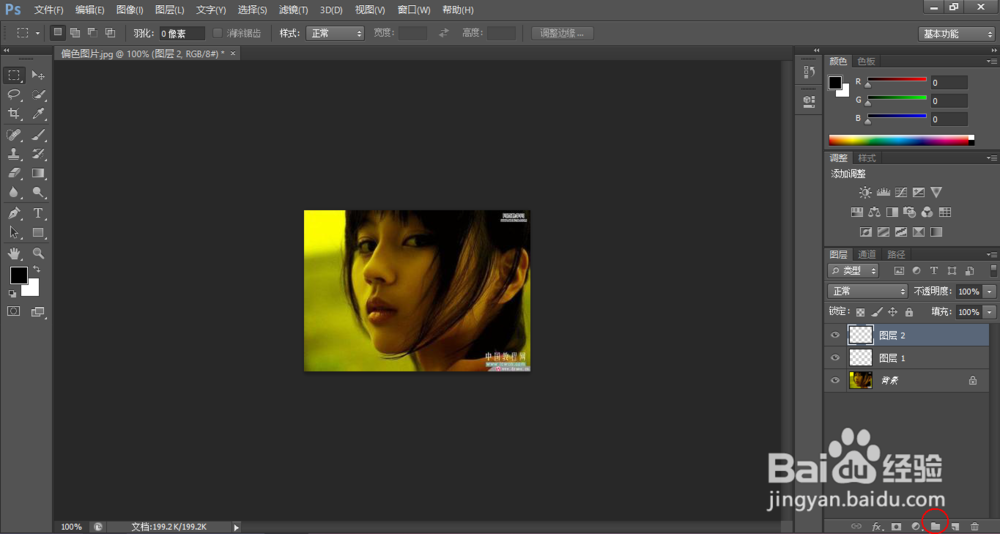Hide the 背景 layer eye icon
Screen dimensions: 1000x534
[835, 380]
